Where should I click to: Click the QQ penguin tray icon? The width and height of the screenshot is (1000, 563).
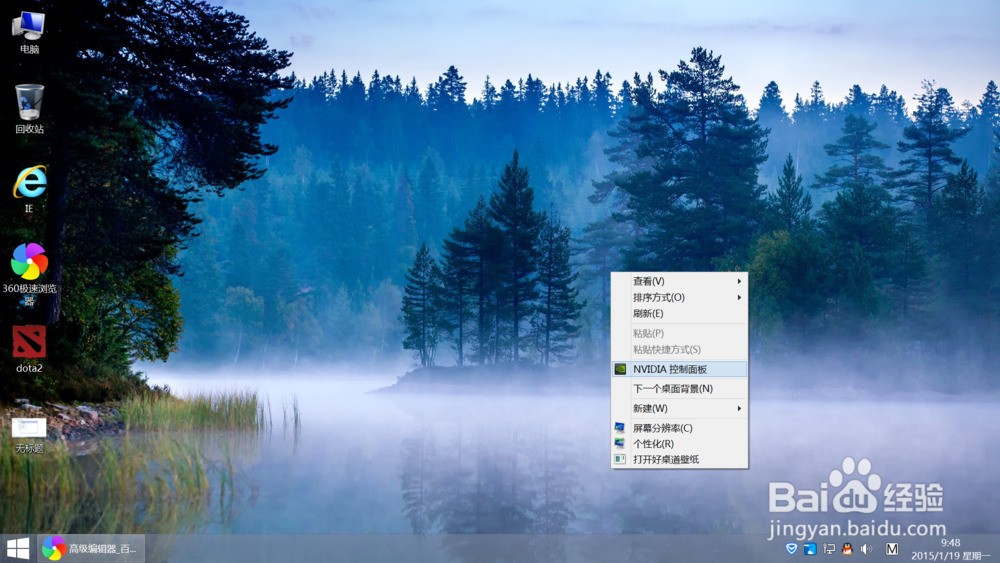point(847,549)
